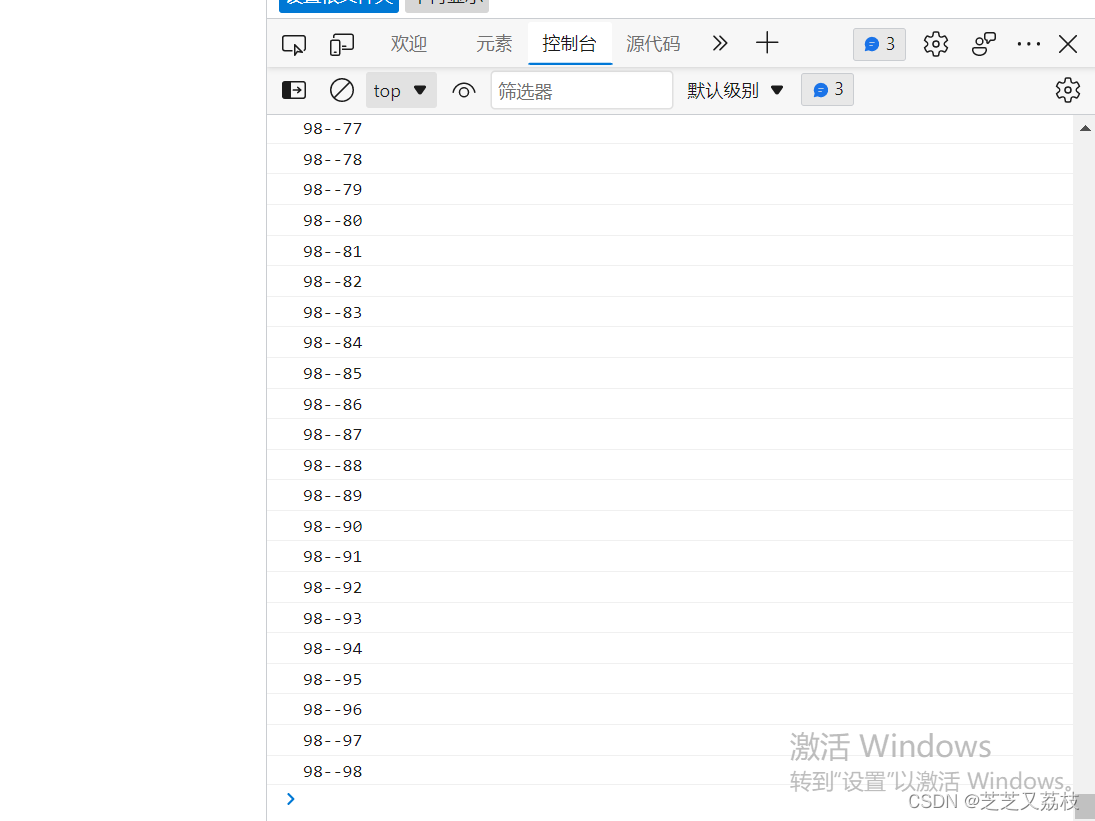Clear the console output
Screen dimensions: 1095x821
(341, 89)
